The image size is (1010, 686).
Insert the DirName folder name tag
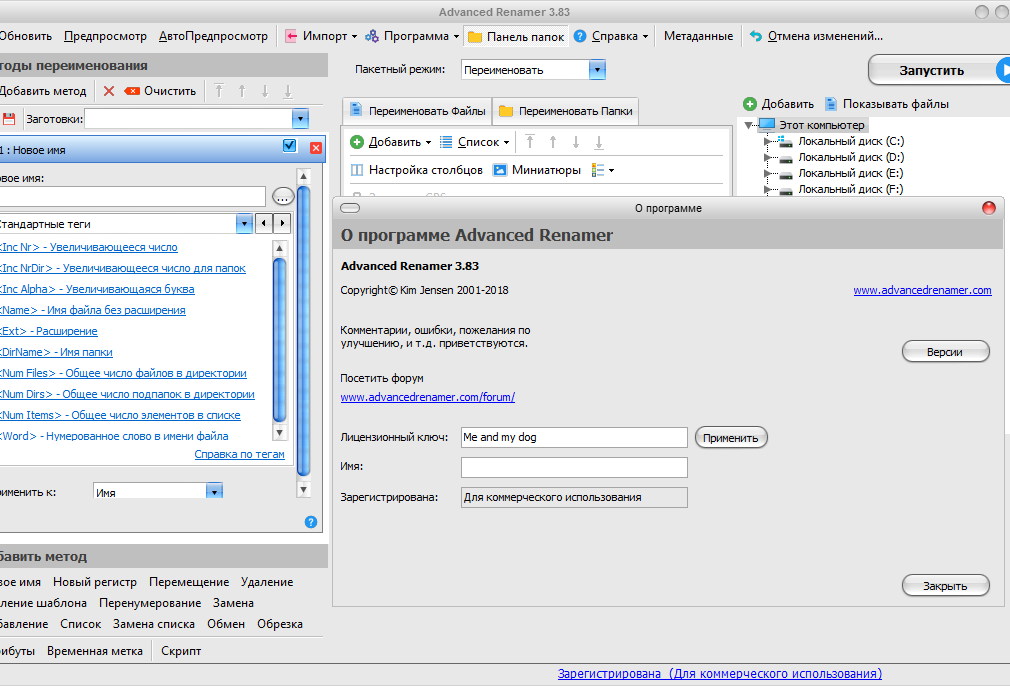(56, 352)
